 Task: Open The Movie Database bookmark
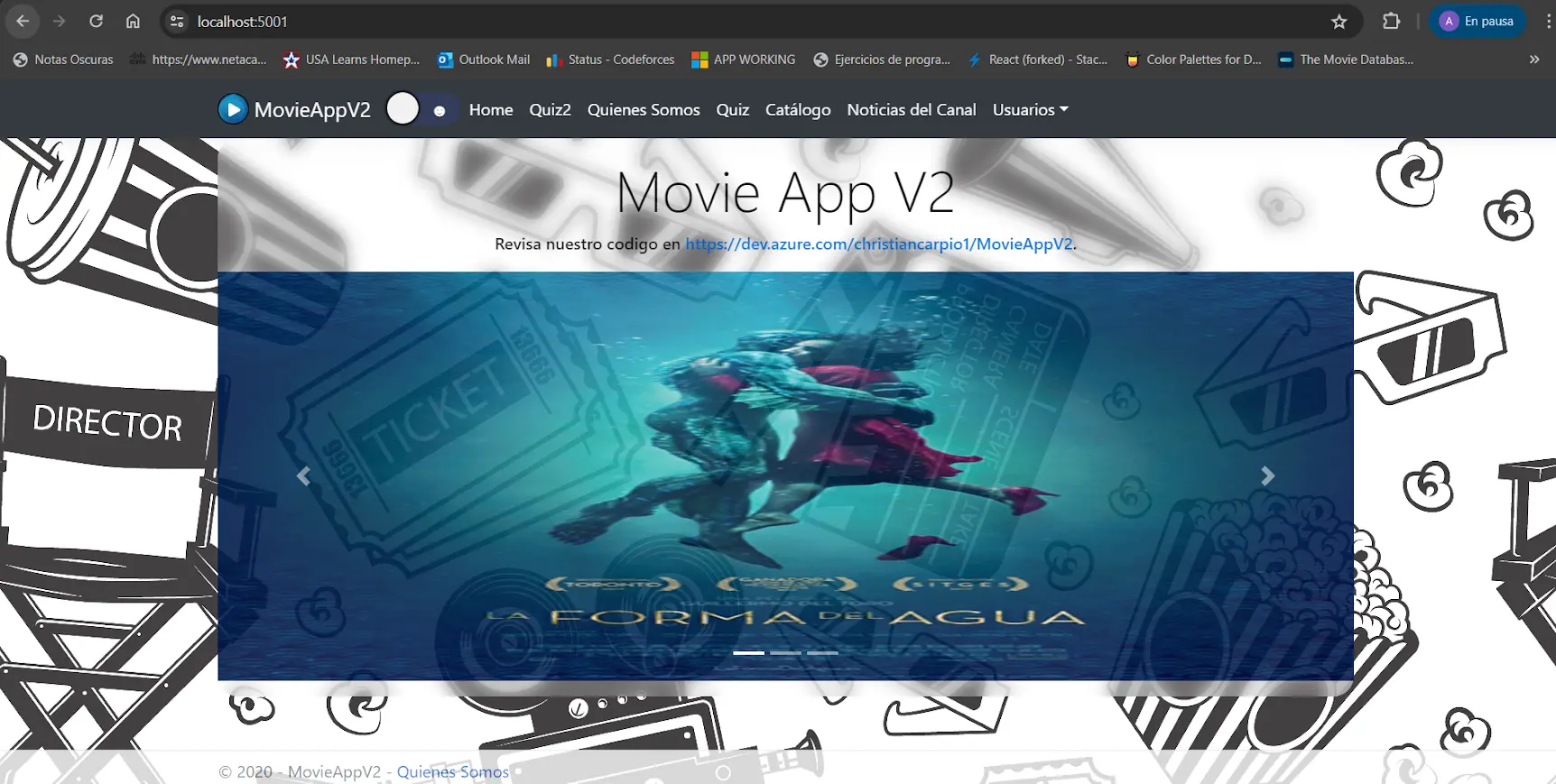pos(1346,60)
